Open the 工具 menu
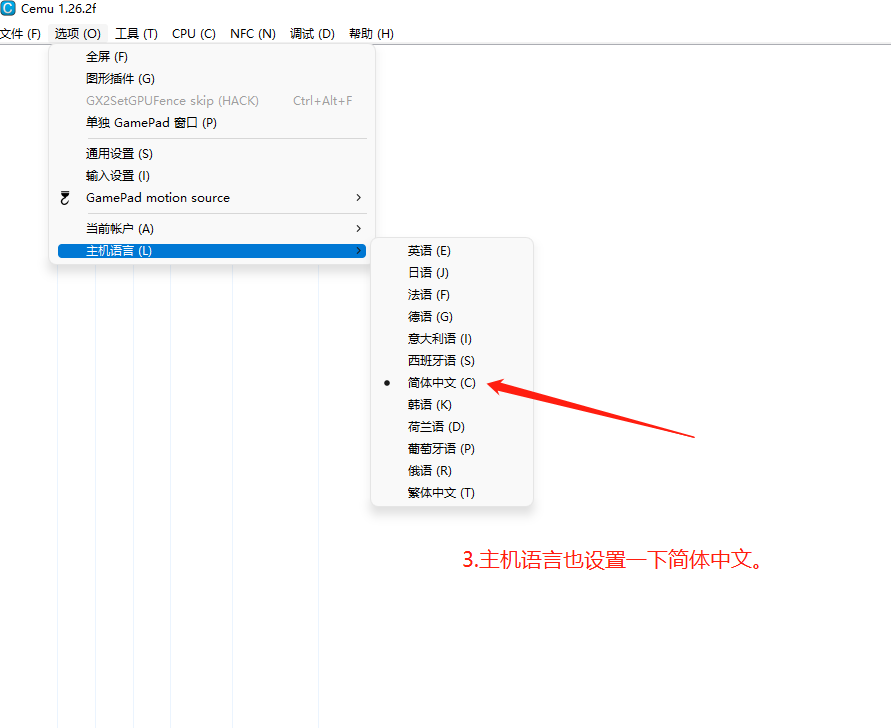Screen dimensions: 891x728 (136, 33)
